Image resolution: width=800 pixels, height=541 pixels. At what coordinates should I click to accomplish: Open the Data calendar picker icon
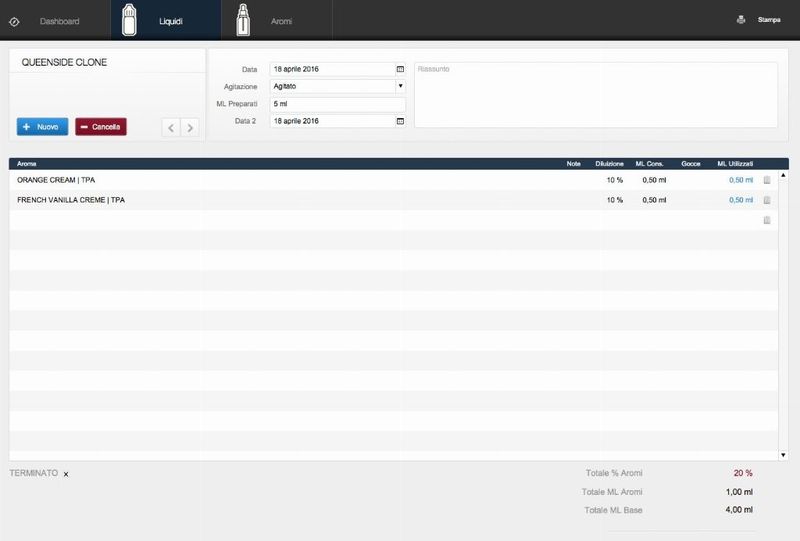(401, 69)
